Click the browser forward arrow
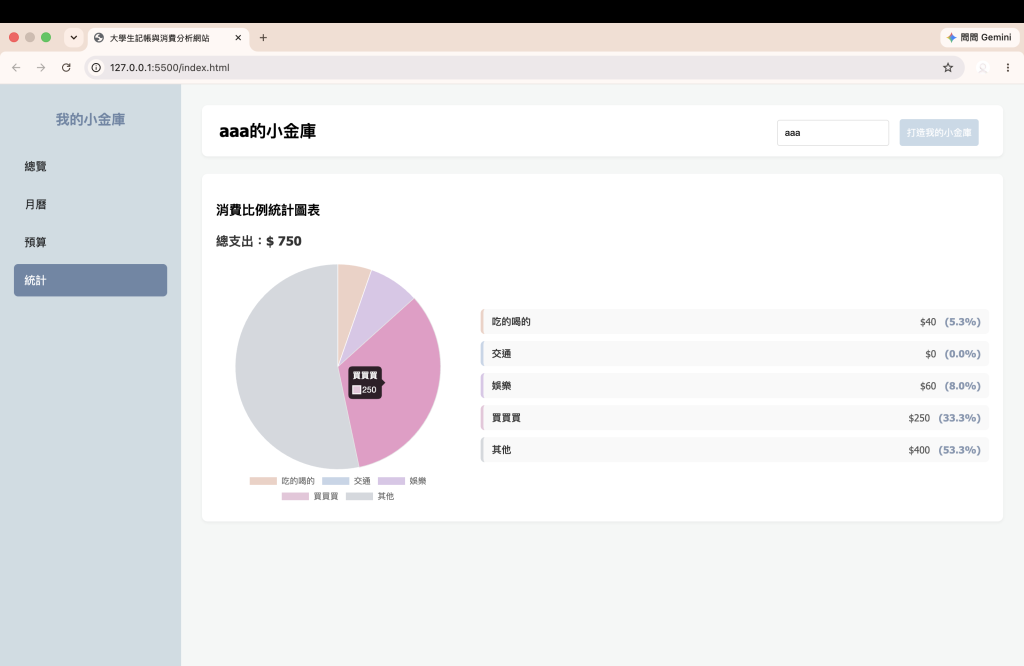 pyautogui.click(x=41, y=67)
